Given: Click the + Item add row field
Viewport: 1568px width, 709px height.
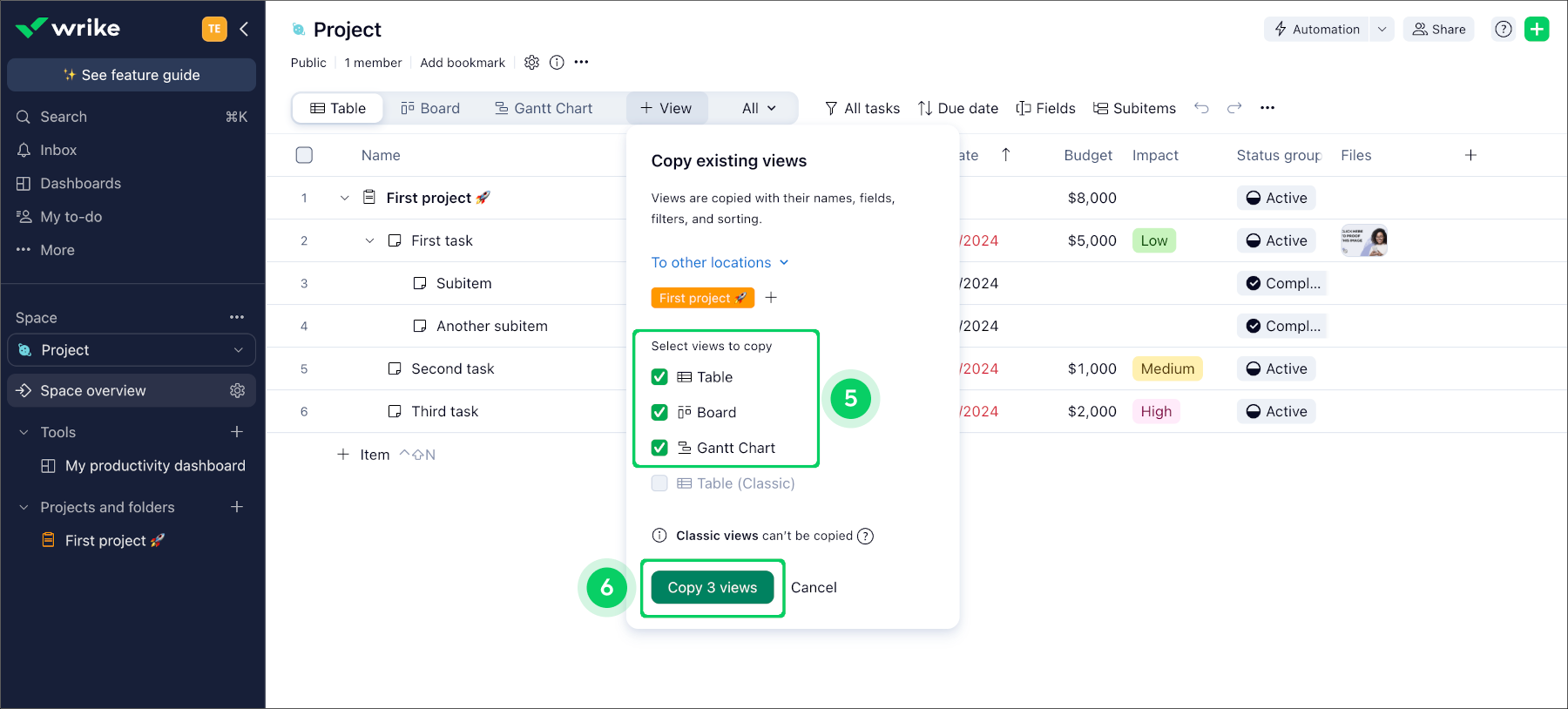Looking at the screenshot, I should point(386,455).
